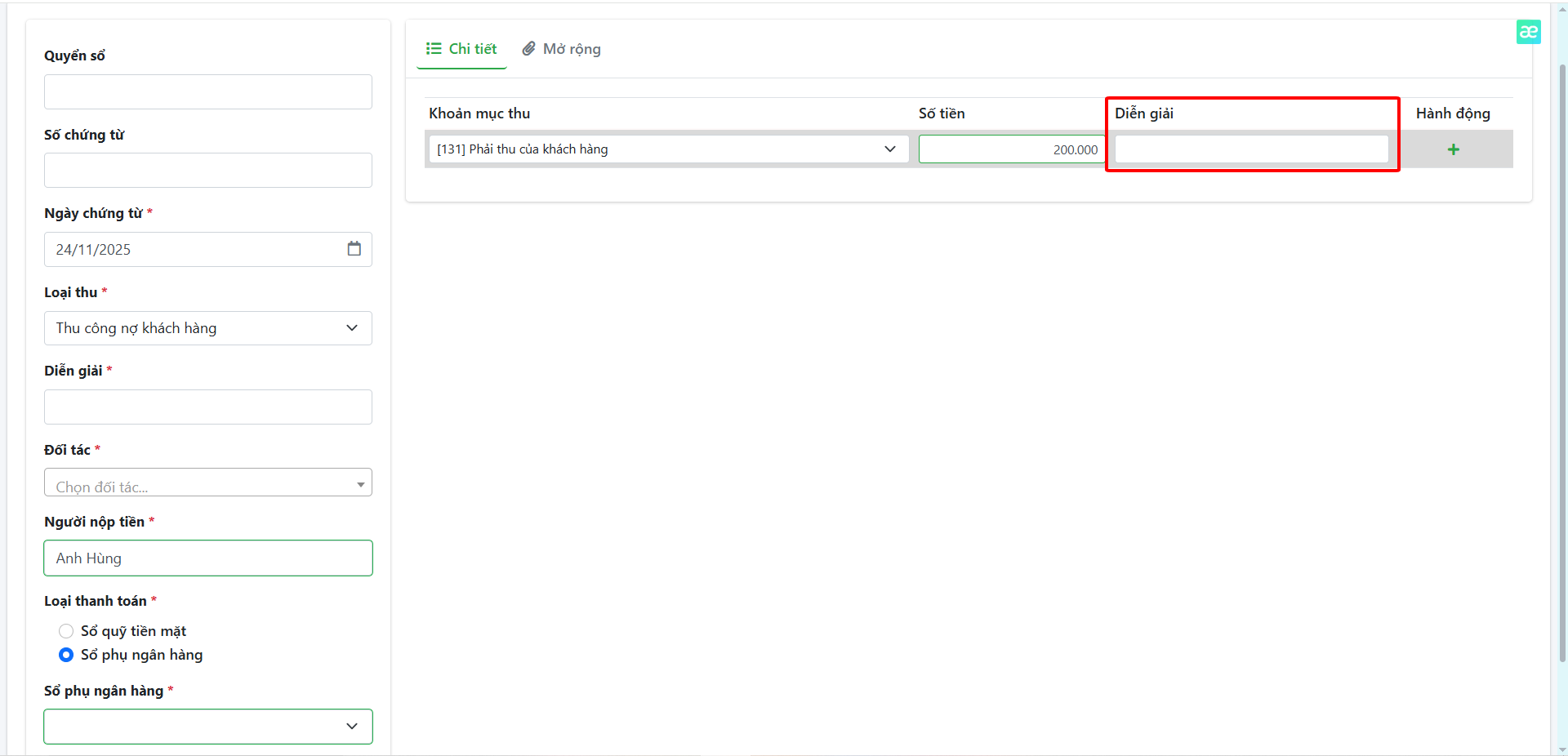Viewport: 1568px width, 756px height.
Task: Click the Số tiền amount field
Action: 1011,149
